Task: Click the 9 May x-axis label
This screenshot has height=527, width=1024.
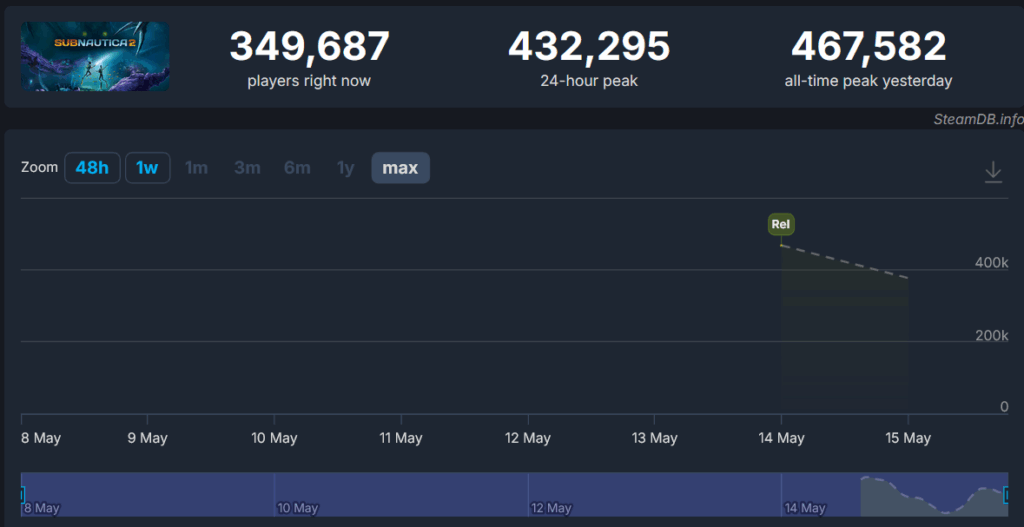Action: point(148,438)
